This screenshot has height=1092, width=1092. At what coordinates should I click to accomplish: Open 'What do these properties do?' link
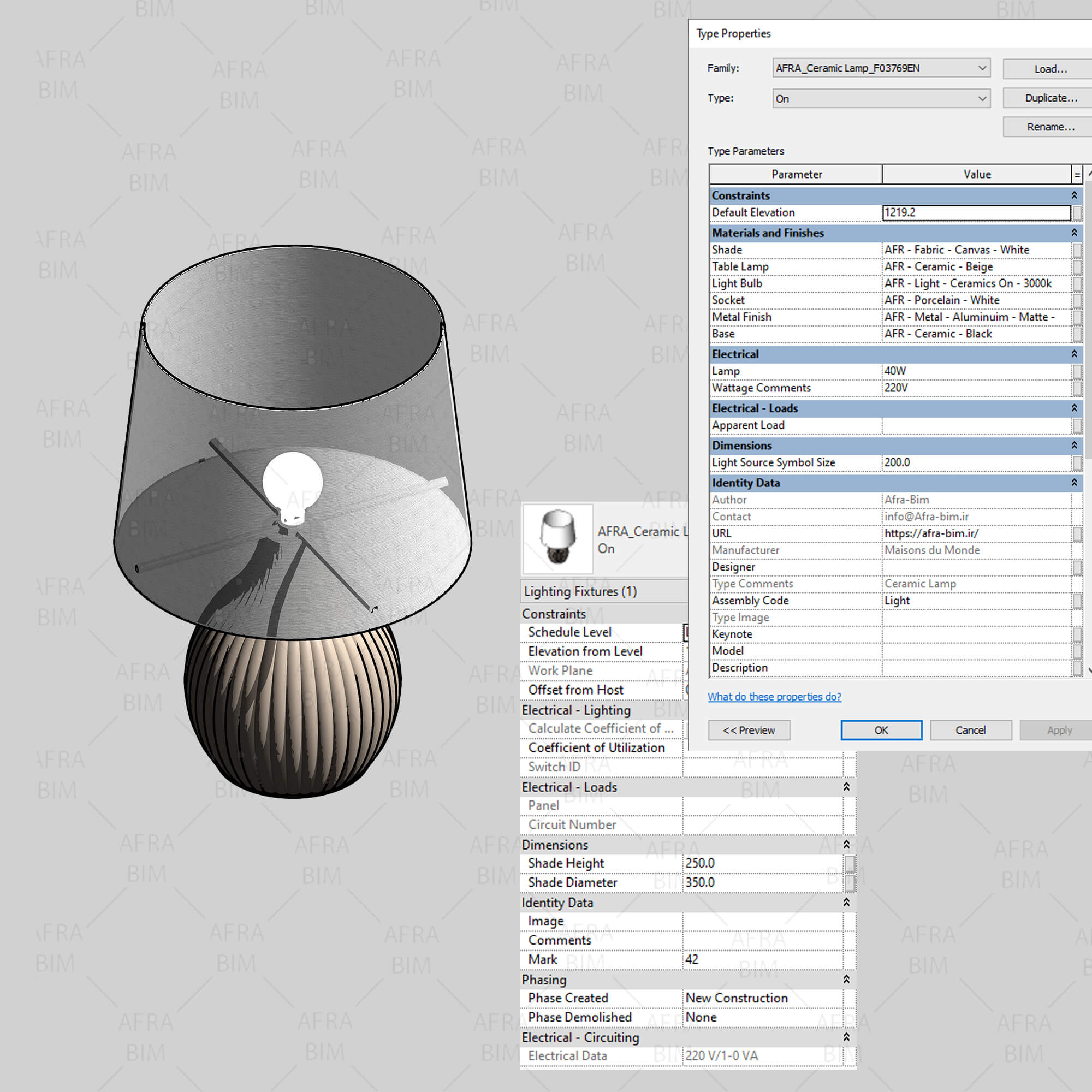click(774, 697)
